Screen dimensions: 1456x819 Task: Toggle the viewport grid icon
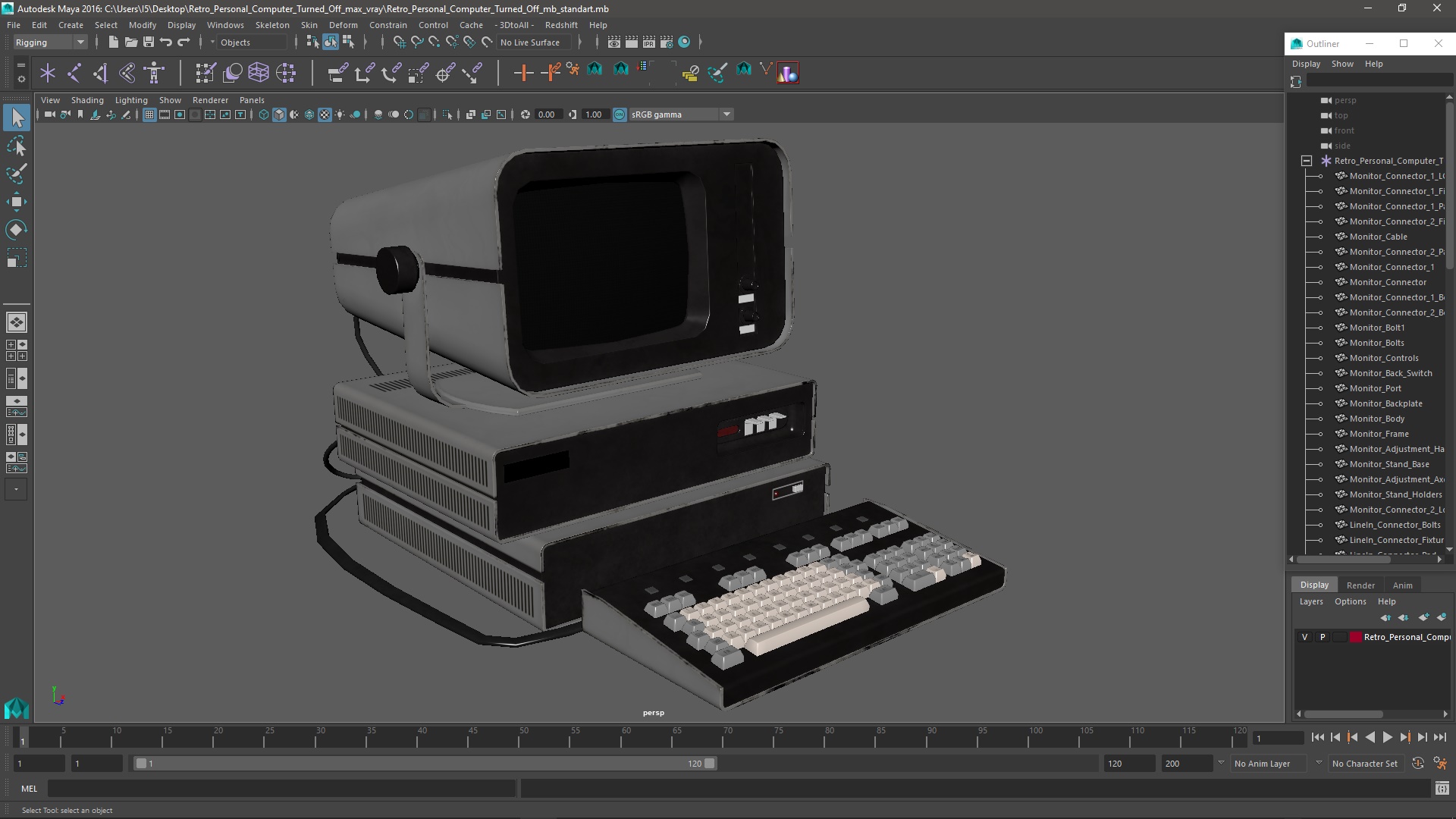[x=149, y=115]
